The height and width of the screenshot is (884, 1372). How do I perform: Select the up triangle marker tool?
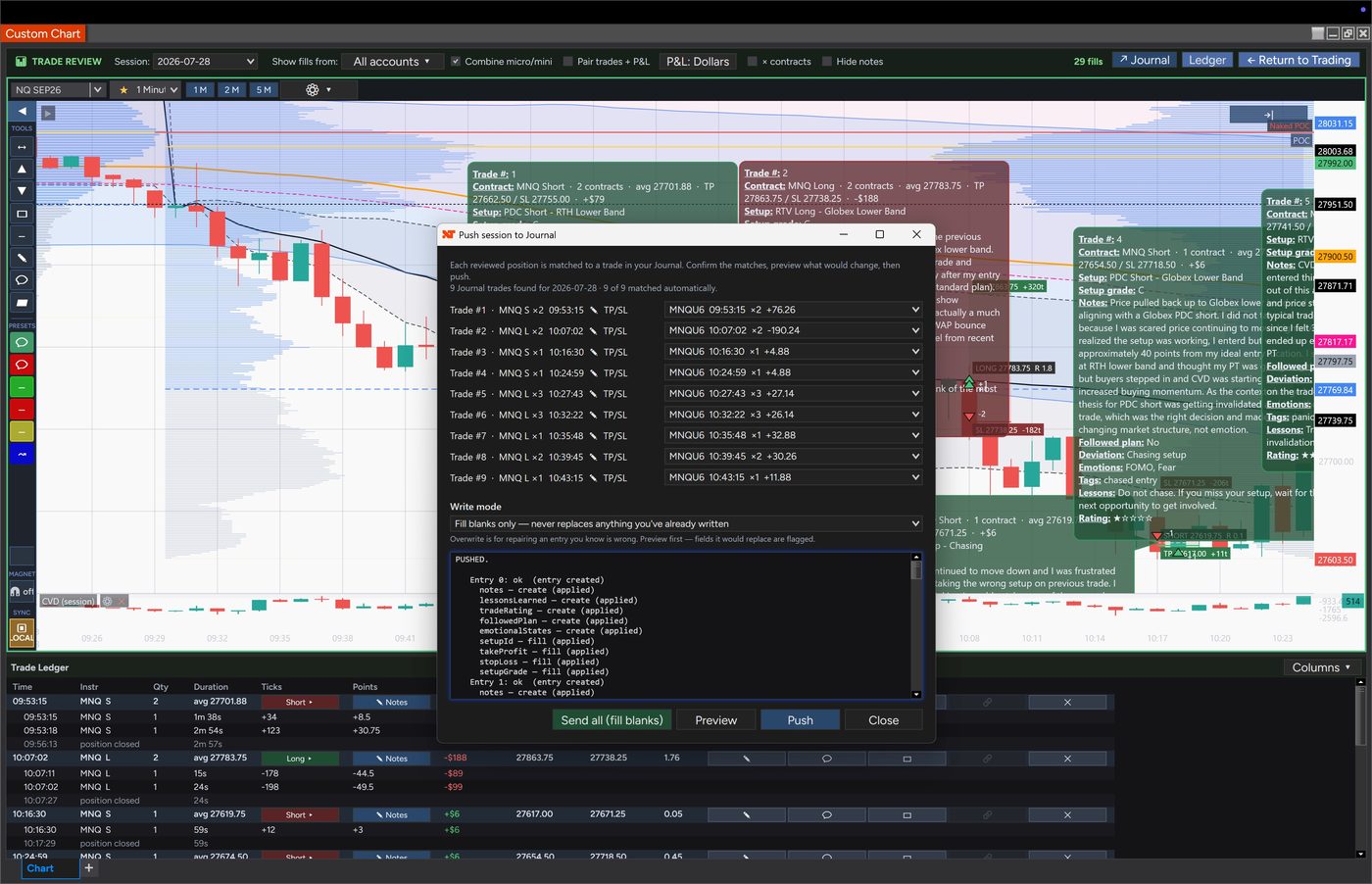[22, 169]
